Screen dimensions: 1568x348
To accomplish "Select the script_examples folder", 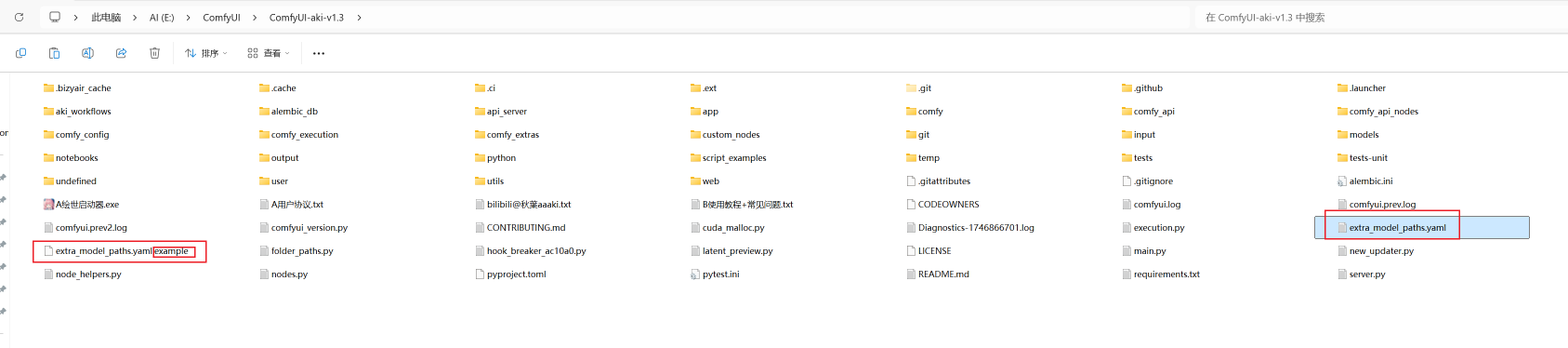I will tap(729, 157).
